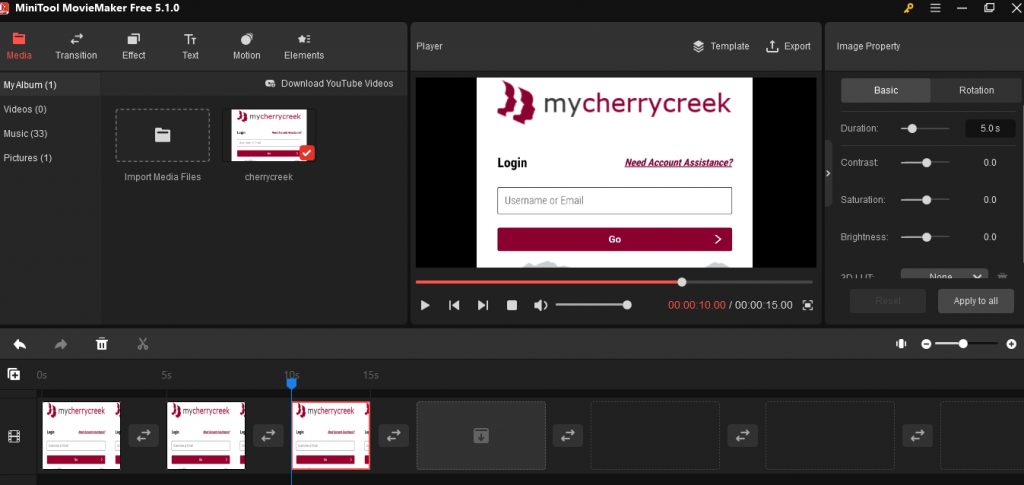
Task: Click the scissors Split icon
Action: tap(143, 344)
